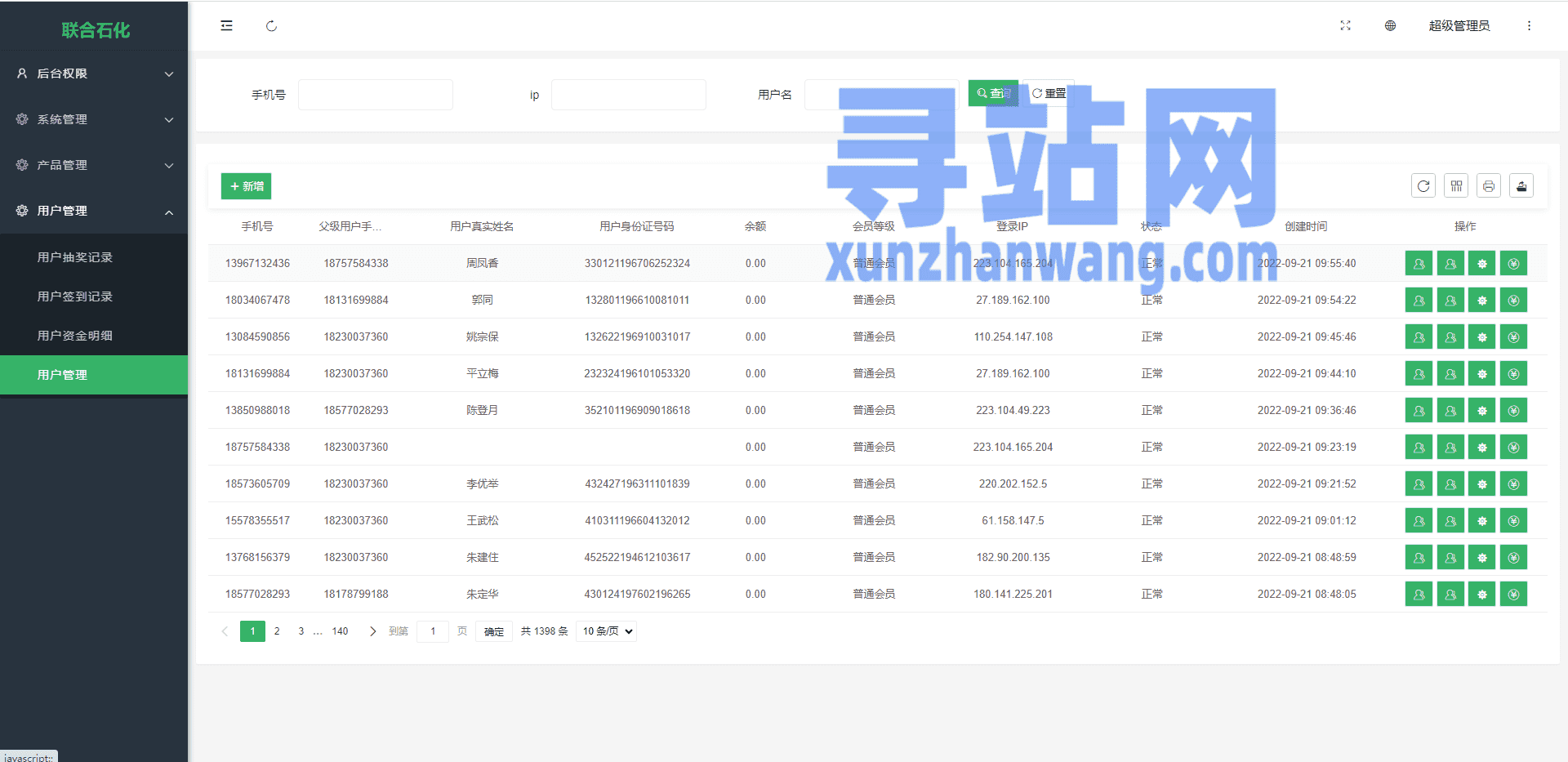Image resolution: width=1568 pixels, height=762 pixels.
Task: Go to next page arrow
Action: [x=372, y=631]
